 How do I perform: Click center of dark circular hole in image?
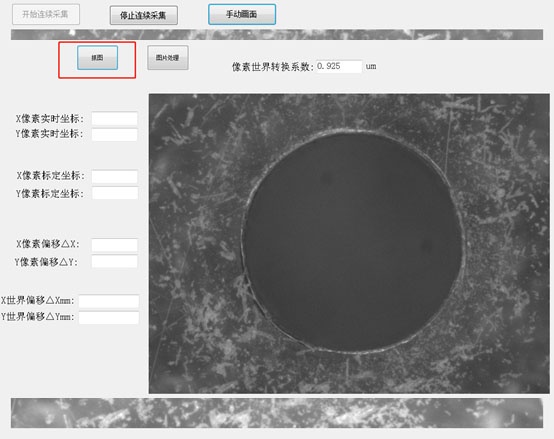pyautogui.click(x=353, y=242)
